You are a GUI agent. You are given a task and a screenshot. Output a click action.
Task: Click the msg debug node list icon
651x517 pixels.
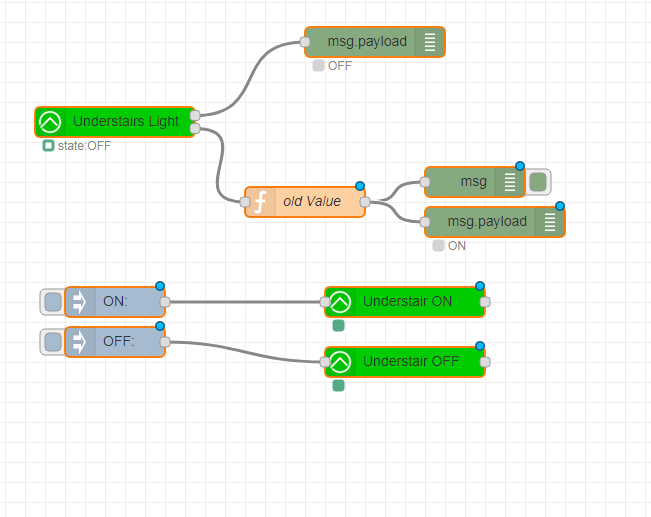click(510, 182)
